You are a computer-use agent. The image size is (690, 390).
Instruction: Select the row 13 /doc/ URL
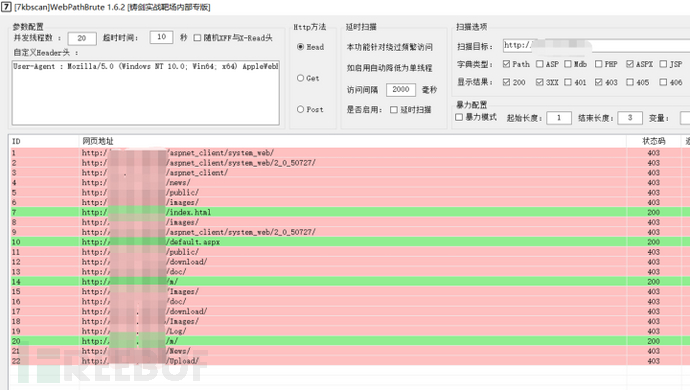pos(134,272)
